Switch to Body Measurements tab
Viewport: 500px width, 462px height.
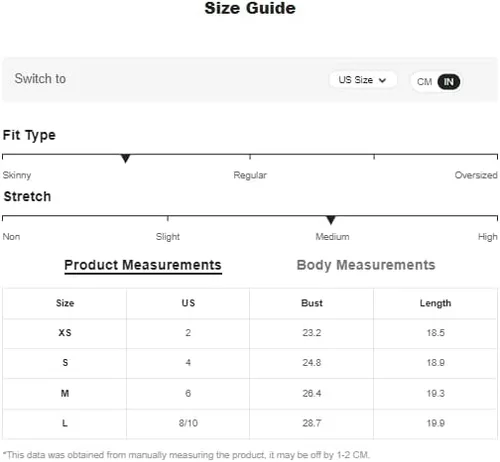[x=366, y=265]
